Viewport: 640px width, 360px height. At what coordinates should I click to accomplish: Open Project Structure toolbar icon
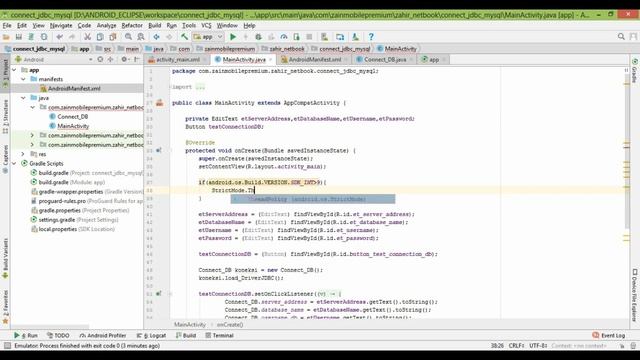coord(340,37)
